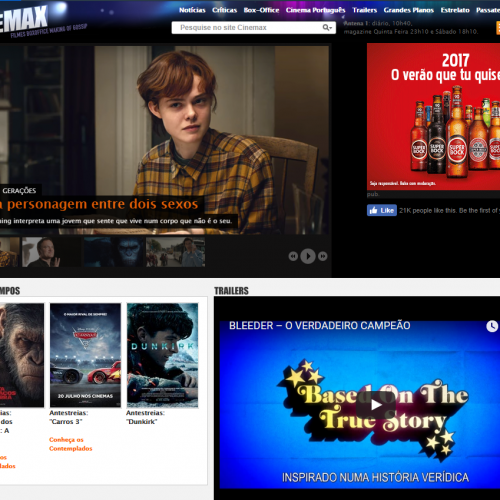Open the Carros 3 poster
Viewport: 500px width, 500px height.
tap(85, 355)
